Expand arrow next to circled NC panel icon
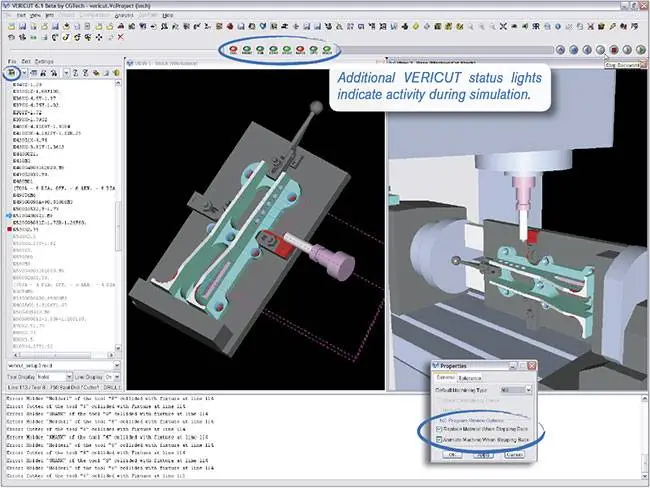 [24, 73]
